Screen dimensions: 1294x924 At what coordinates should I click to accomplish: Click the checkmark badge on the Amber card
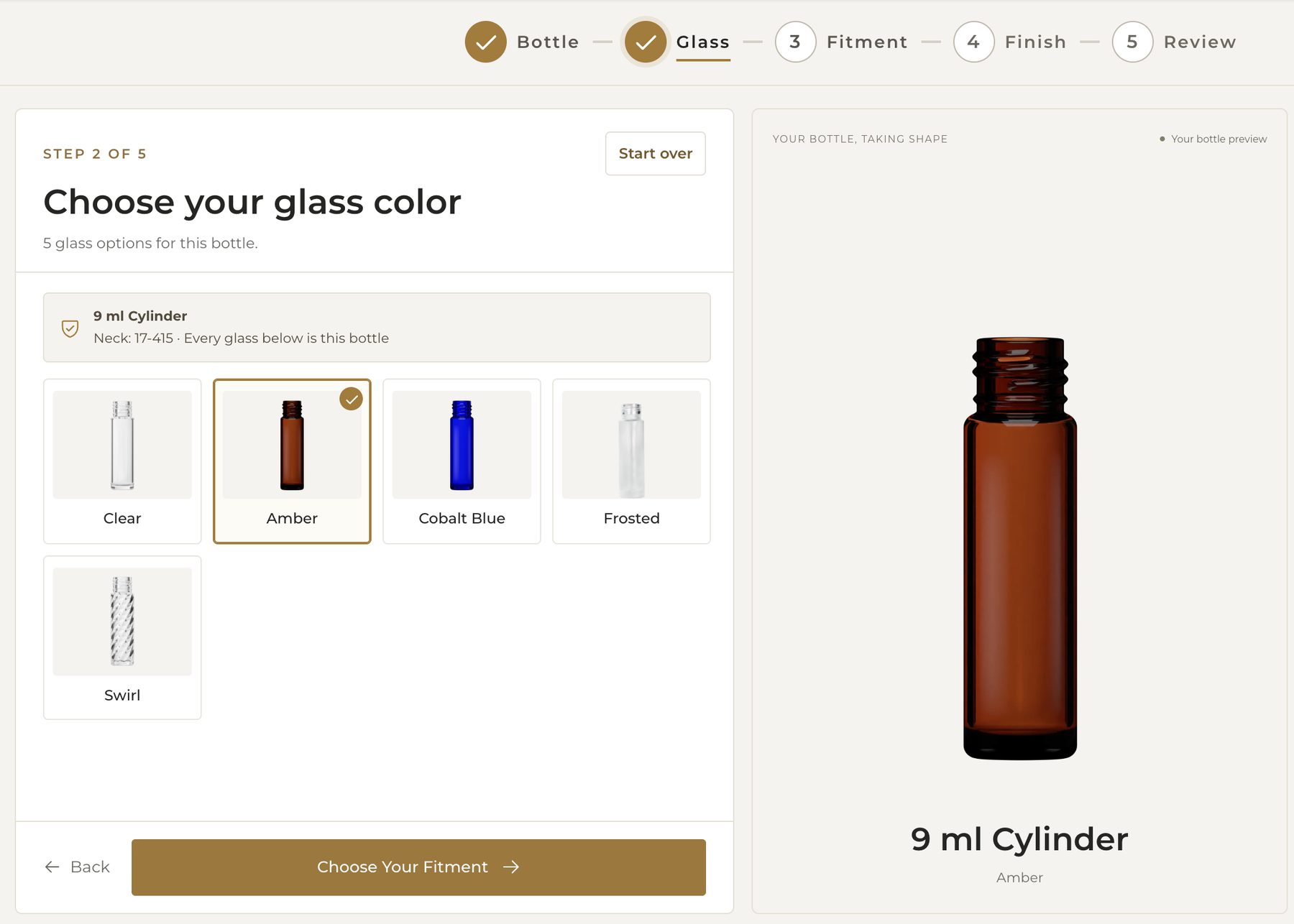351,399
